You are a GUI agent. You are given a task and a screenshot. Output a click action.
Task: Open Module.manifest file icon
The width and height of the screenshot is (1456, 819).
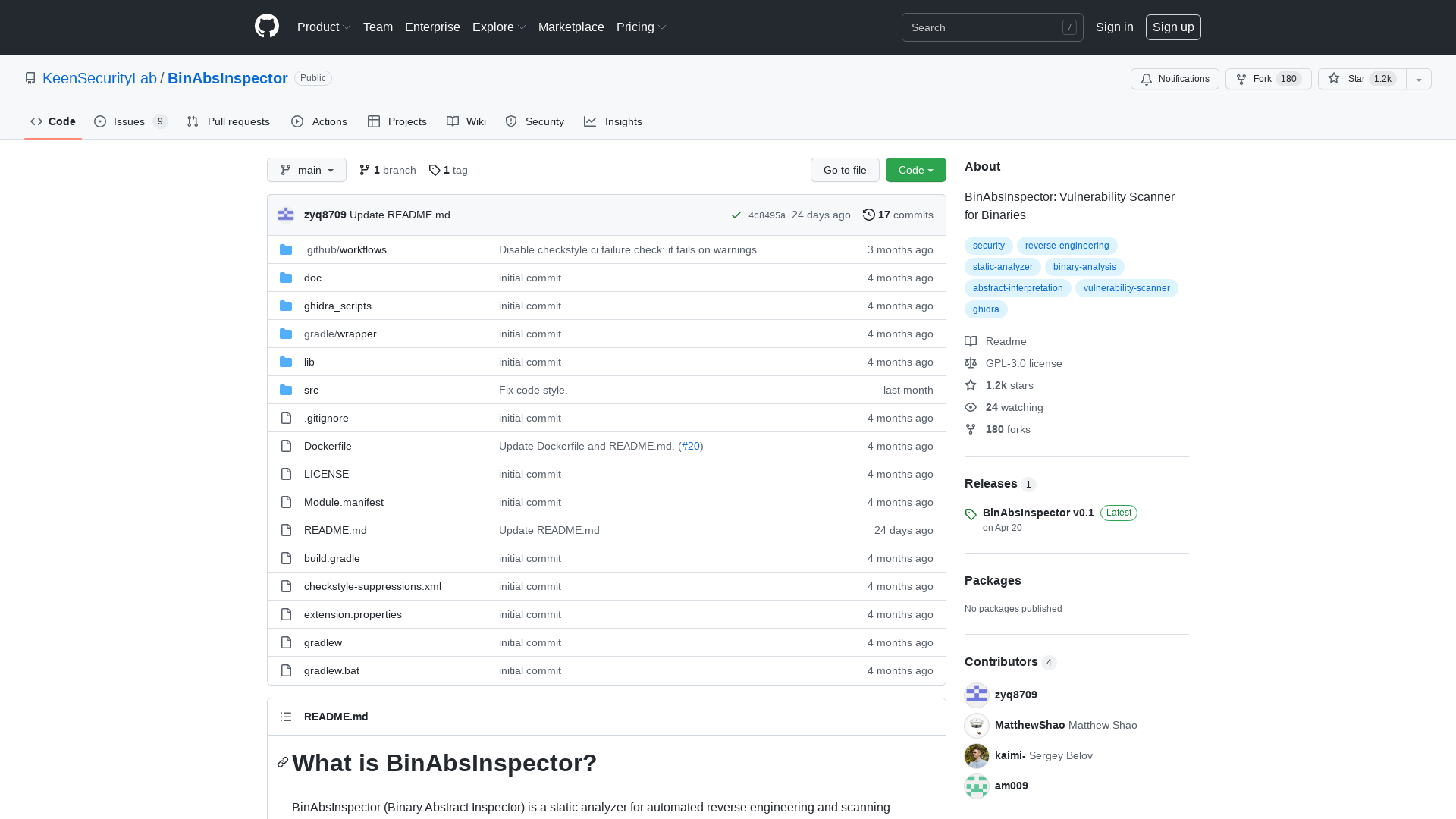[286, 502]
